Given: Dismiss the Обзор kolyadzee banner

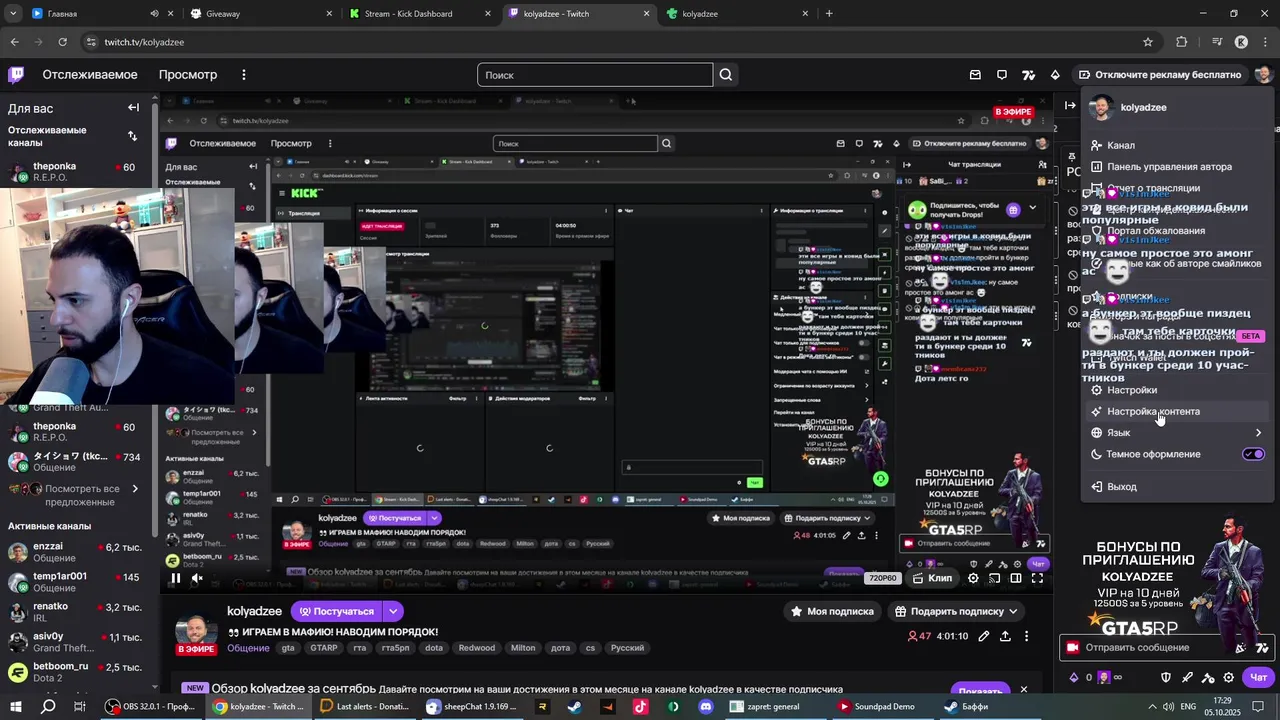Looking at the screenshot, I should point(1023,690).
